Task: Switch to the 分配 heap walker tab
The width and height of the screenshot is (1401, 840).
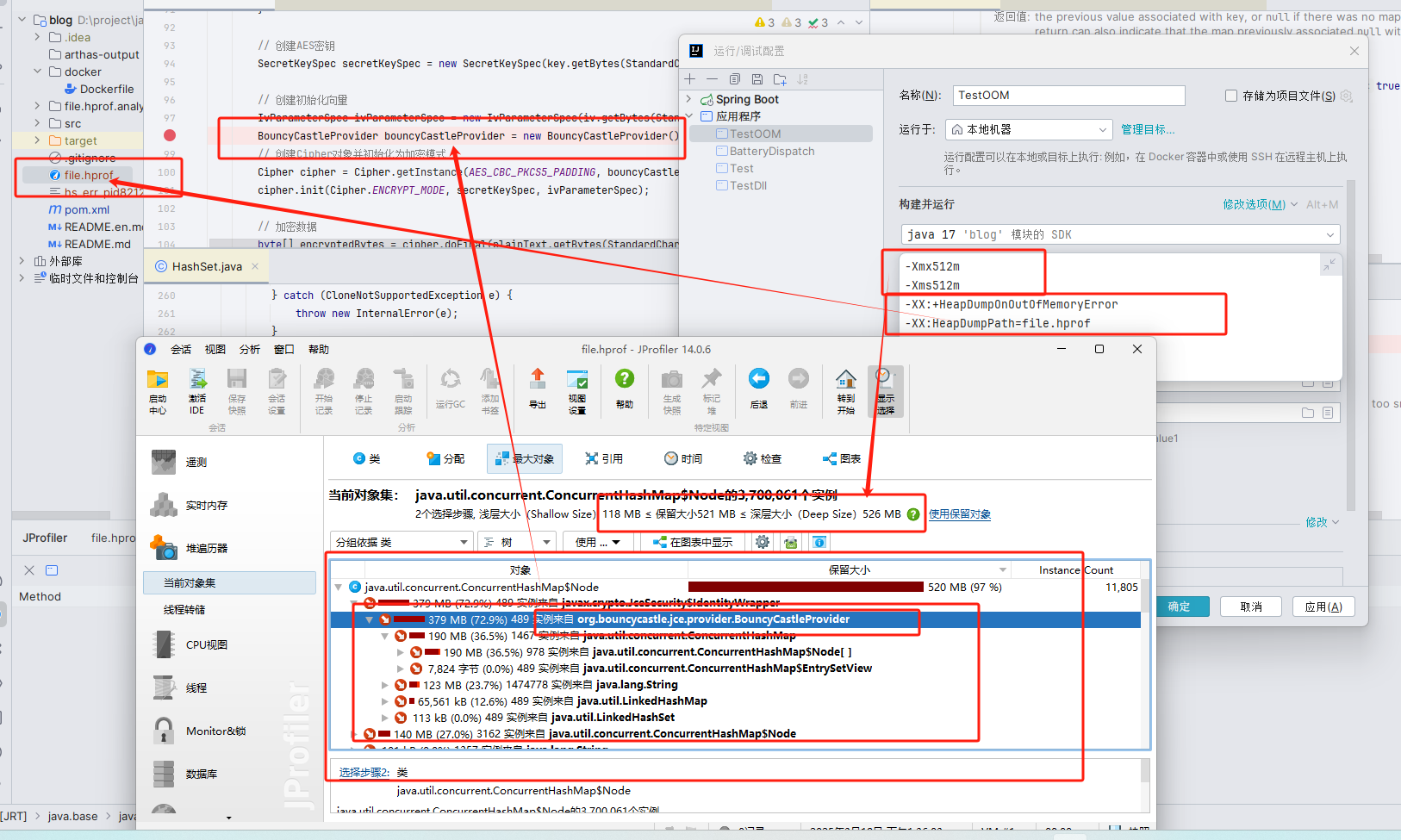Action: pyautogui.click(x=445, y=459)
